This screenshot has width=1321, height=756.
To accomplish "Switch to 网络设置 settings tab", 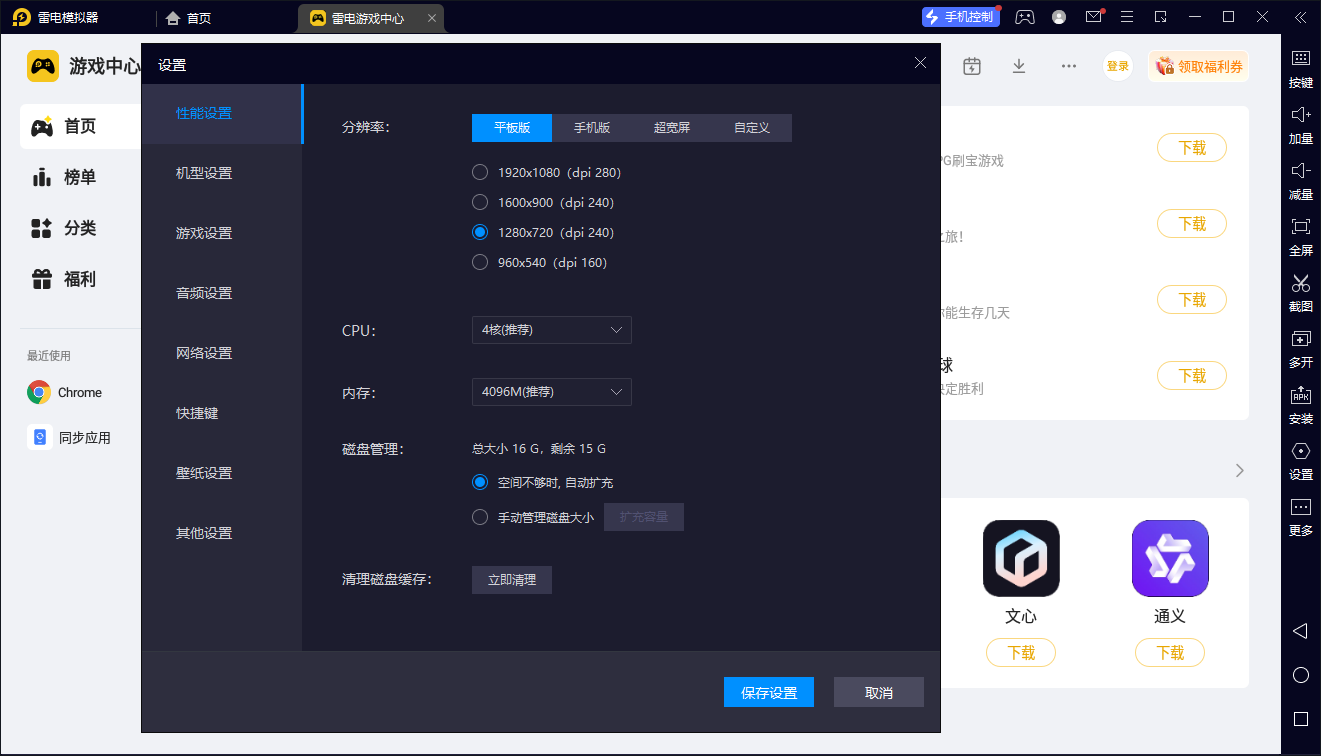I will 221,353.
